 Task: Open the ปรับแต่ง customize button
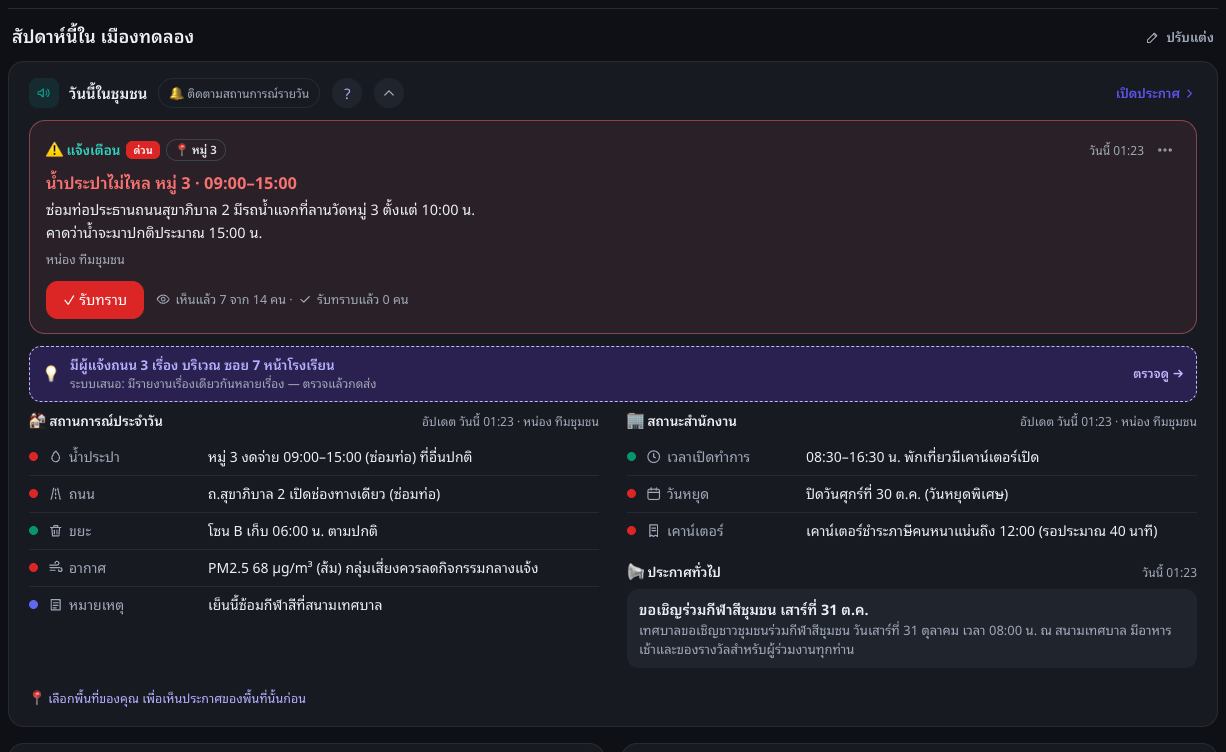point(1180,38)
